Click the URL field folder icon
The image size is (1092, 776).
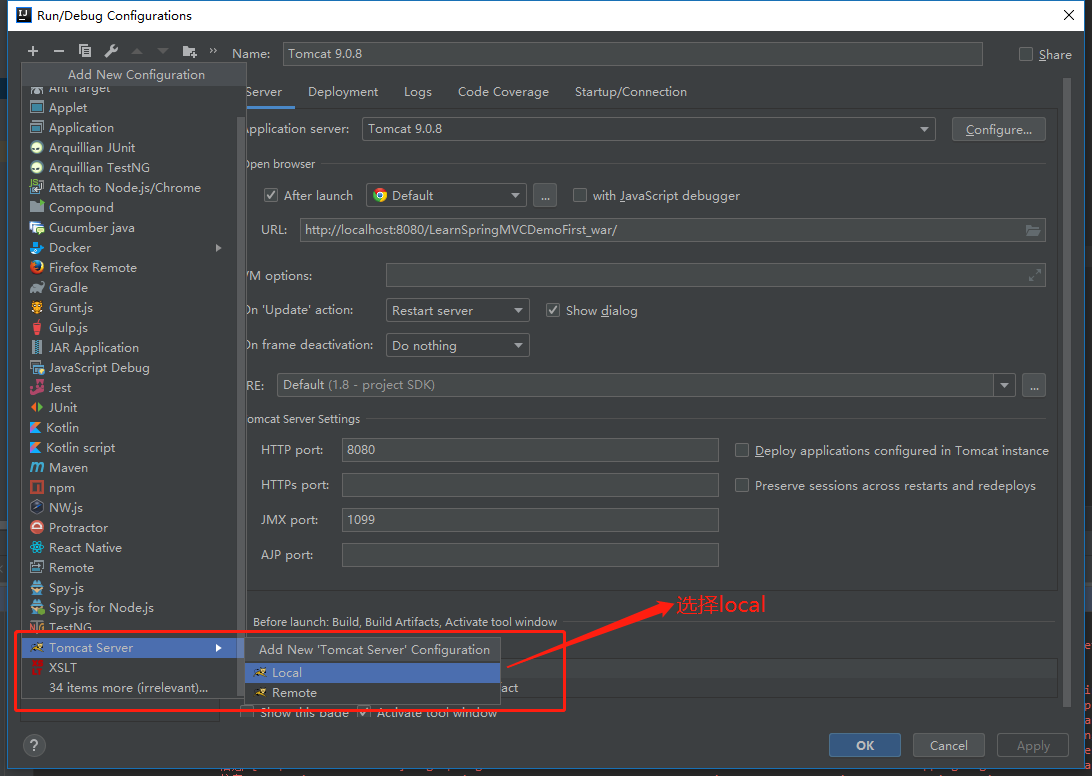(x=1033, y=231)
